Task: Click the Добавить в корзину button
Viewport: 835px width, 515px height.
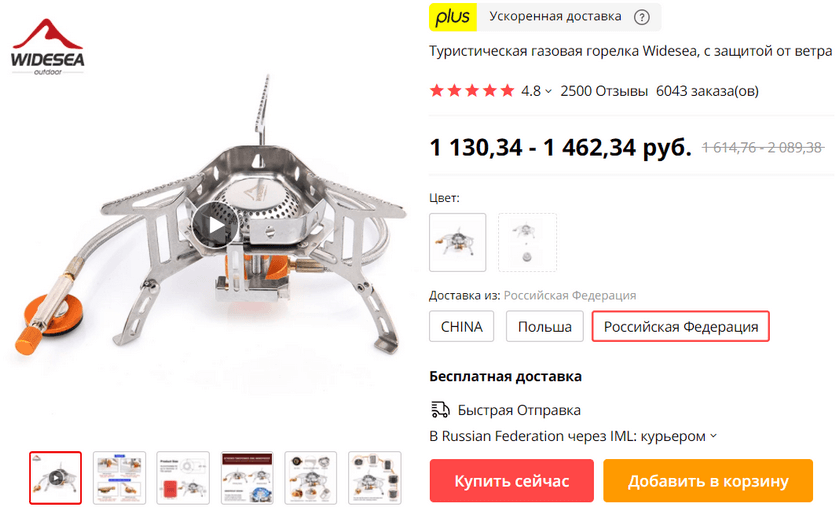Action: (708, 481)
